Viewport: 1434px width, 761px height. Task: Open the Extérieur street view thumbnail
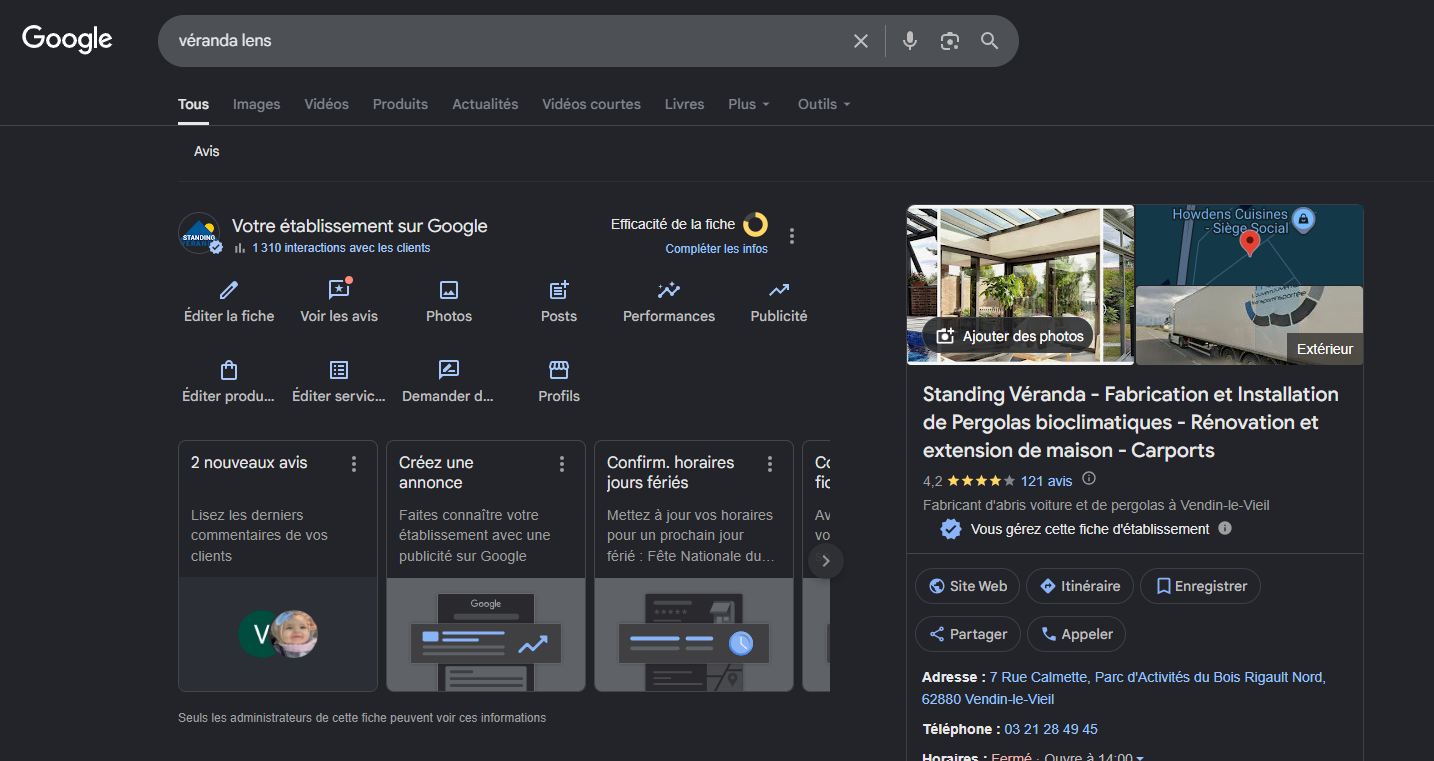coord(1250,326)
